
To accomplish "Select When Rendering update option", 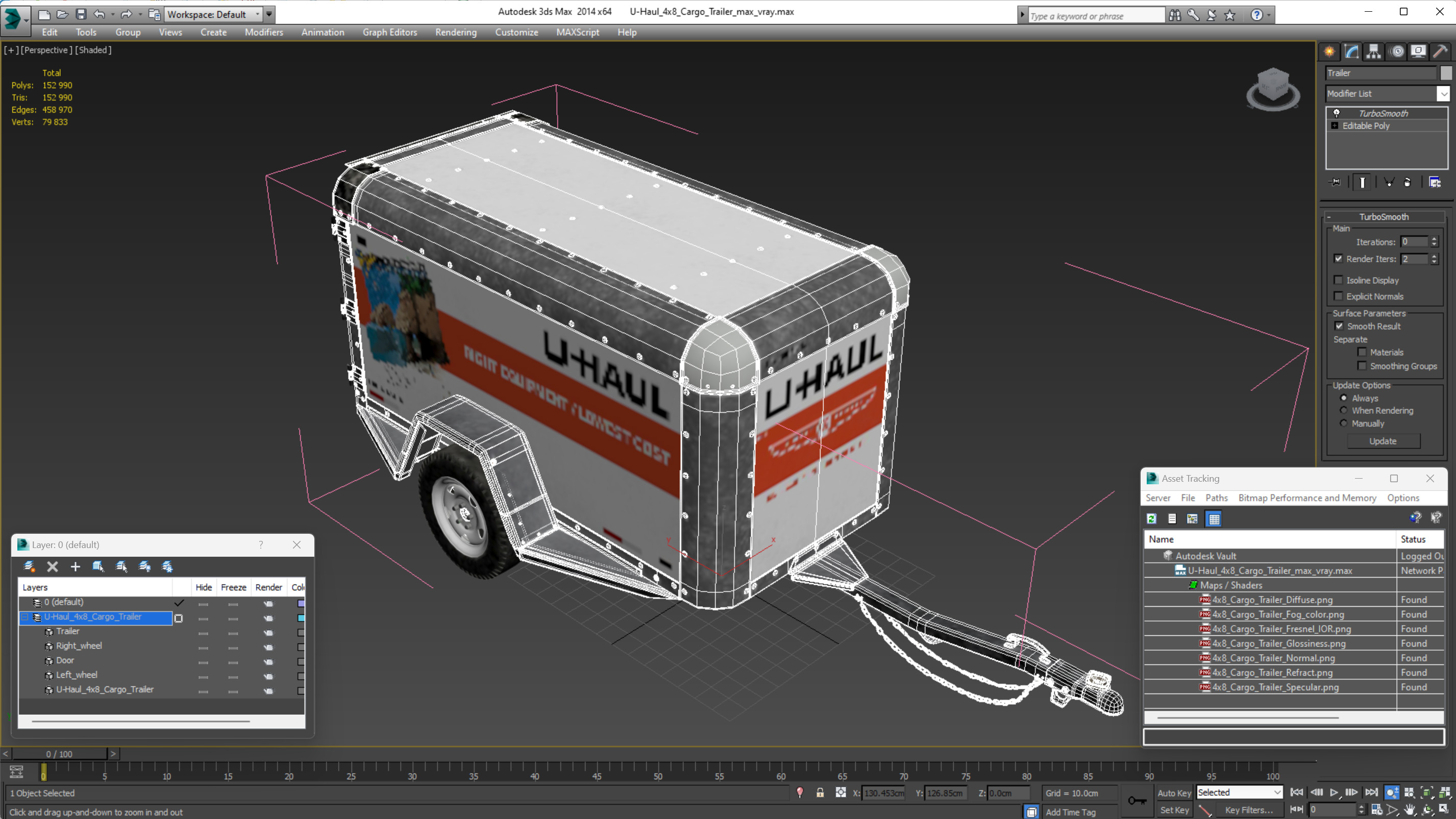I will tap(1344, 410).
